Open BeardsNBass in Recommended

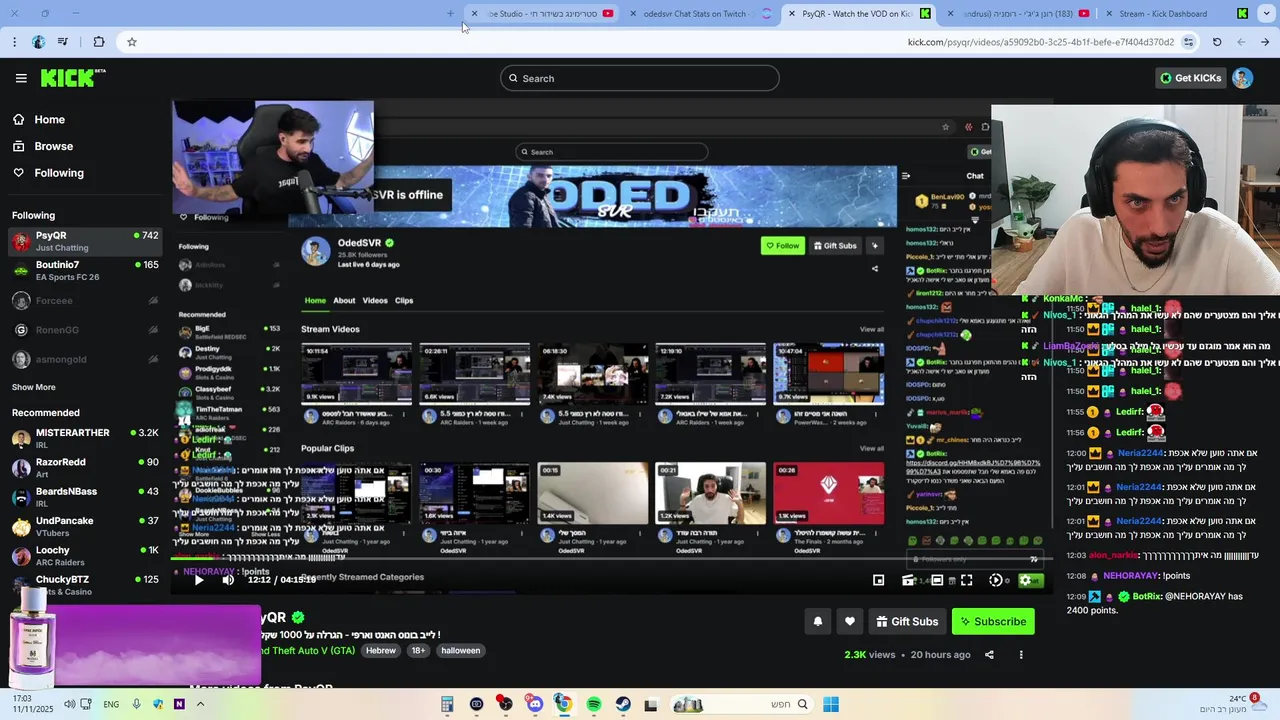click(x=85, y=497)
